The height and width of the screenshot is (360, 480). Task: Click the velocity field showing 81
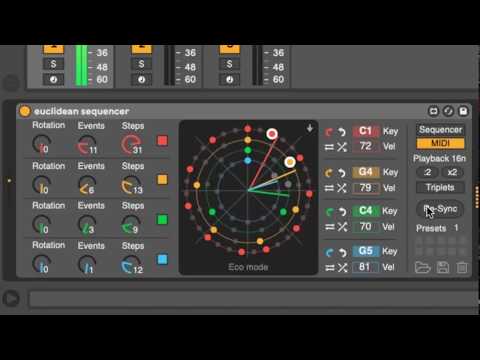(366, 267)
